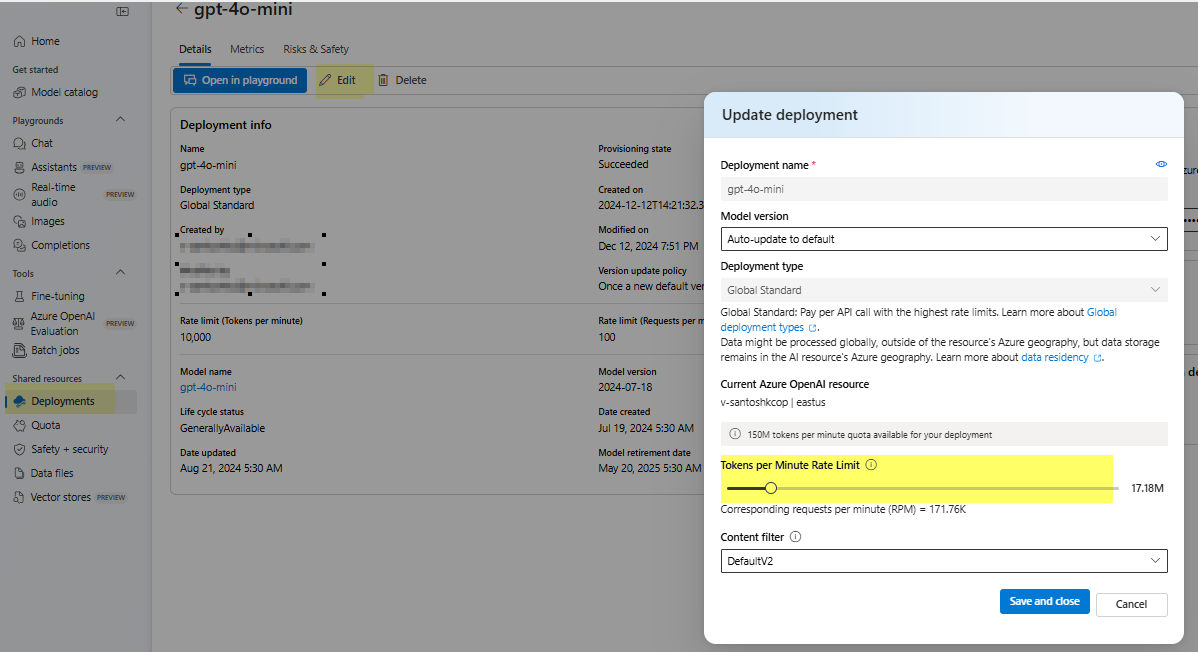Click Rate limit value 10,000
Screen dimensions: 1198x652
click(196, 337)
